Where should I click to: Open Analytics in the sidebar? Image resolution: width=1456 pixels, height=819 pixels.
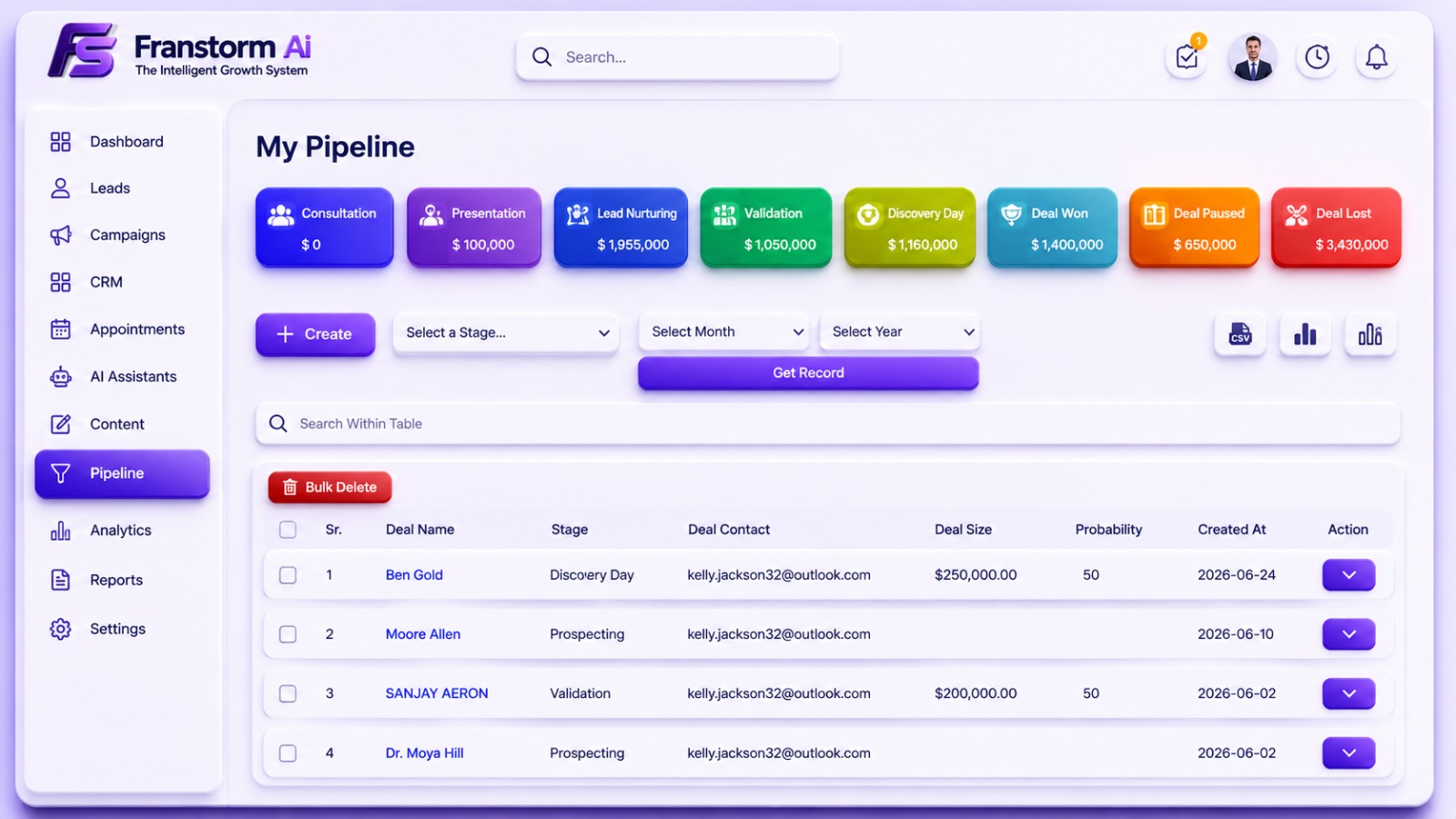[x=122, y=531]
